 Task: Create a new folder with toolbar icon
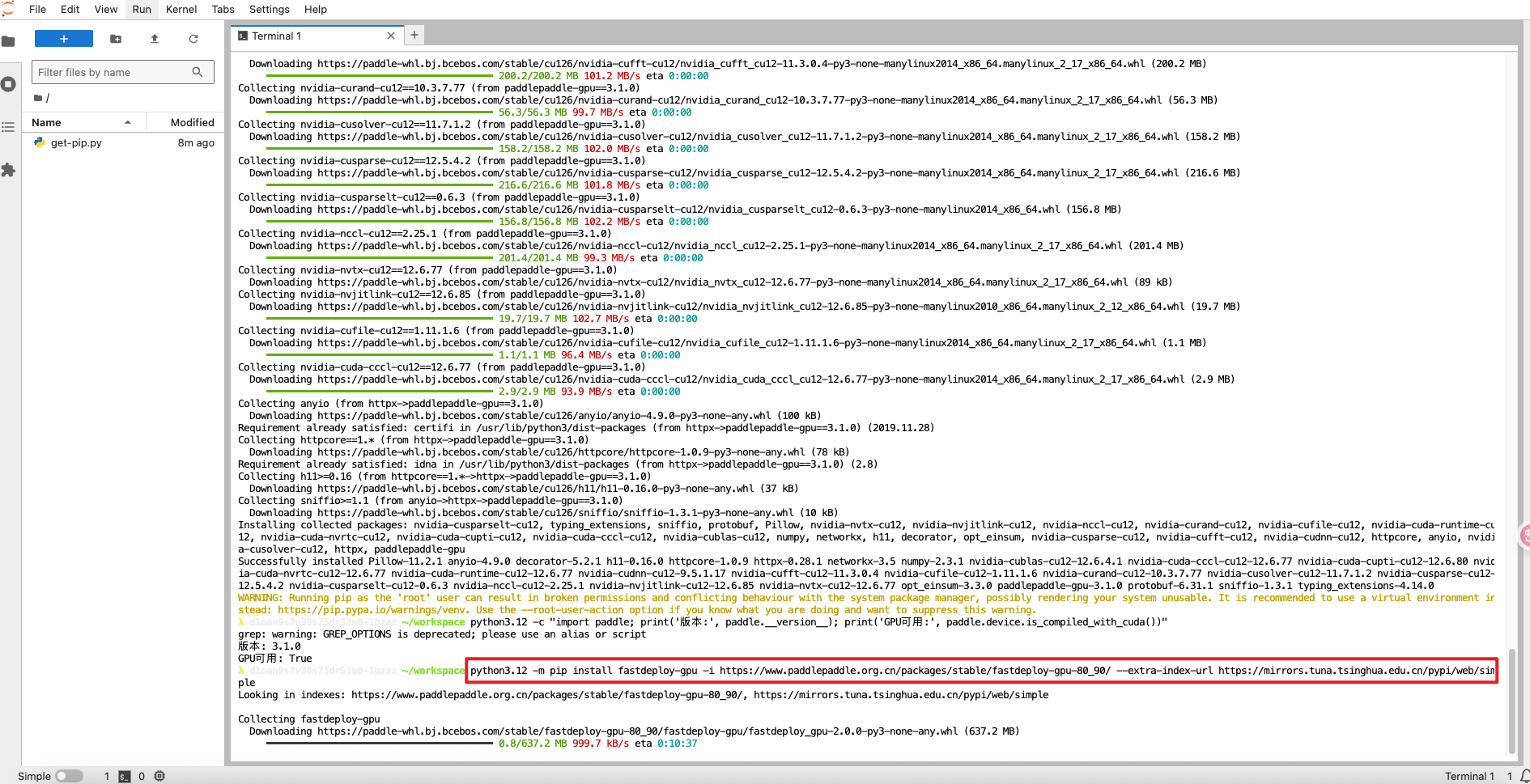(116, 39)
